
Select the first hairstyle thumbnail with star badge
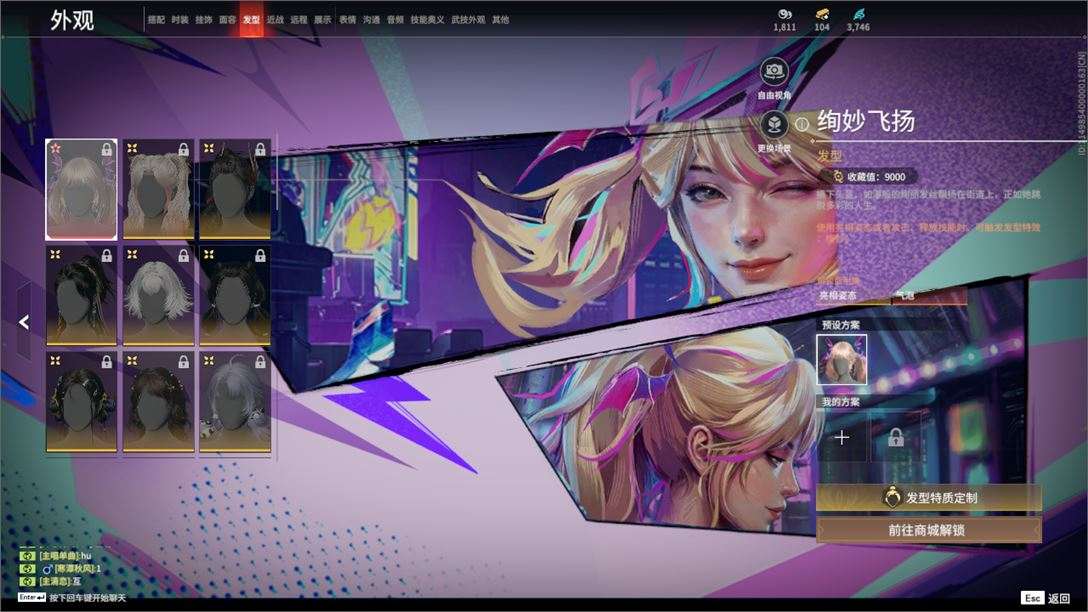point(81,189)
